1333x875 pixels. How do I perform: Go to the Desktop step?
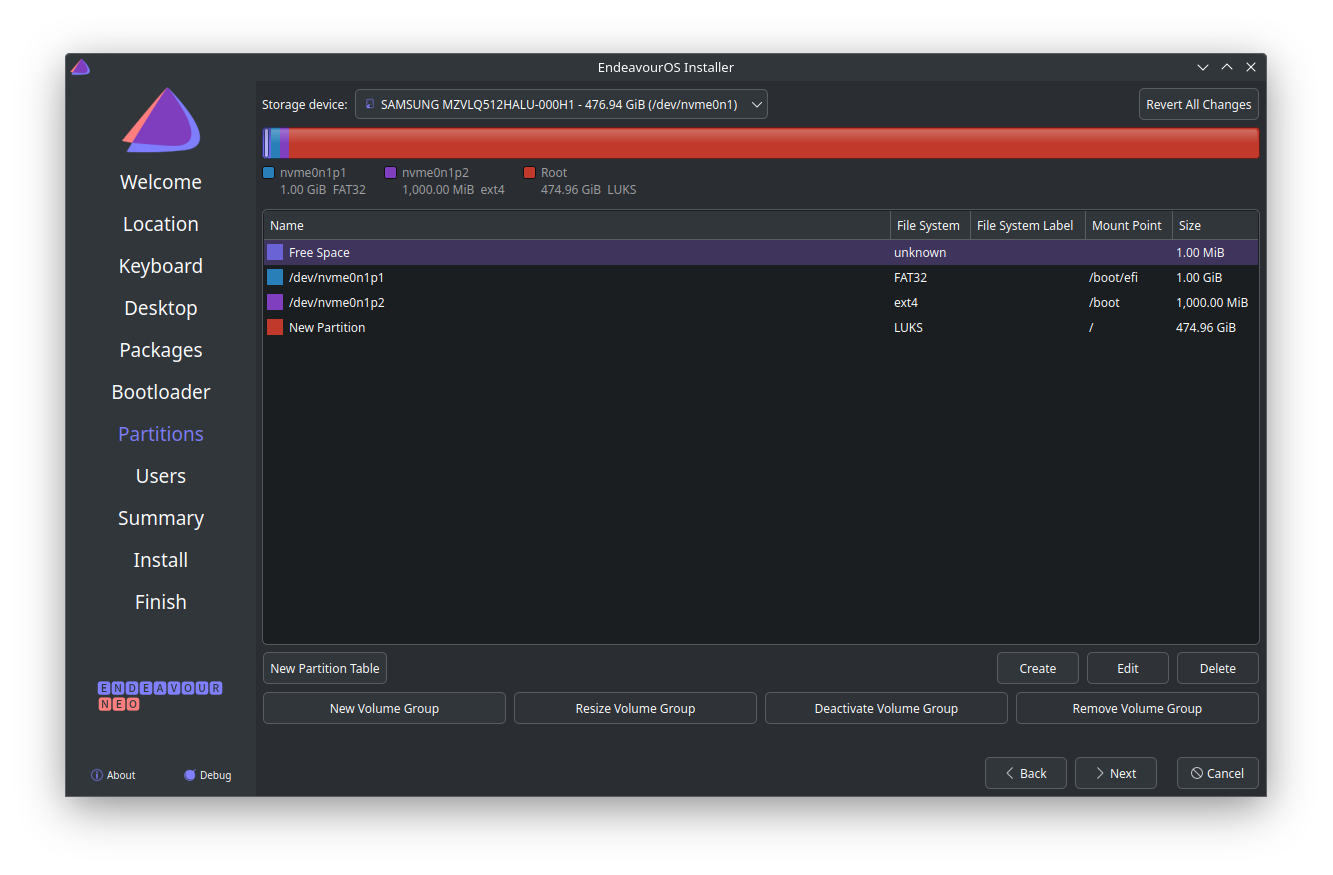click(161, 308)
